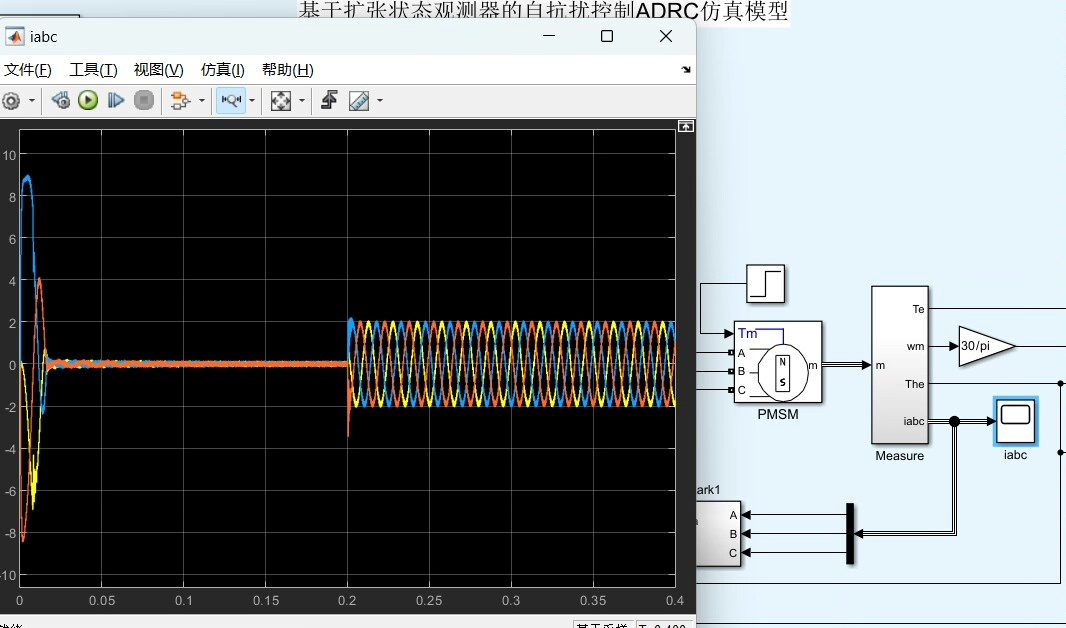Click the scale axes limits icon
1066x628 pixels.
click(x=281, y=101)
